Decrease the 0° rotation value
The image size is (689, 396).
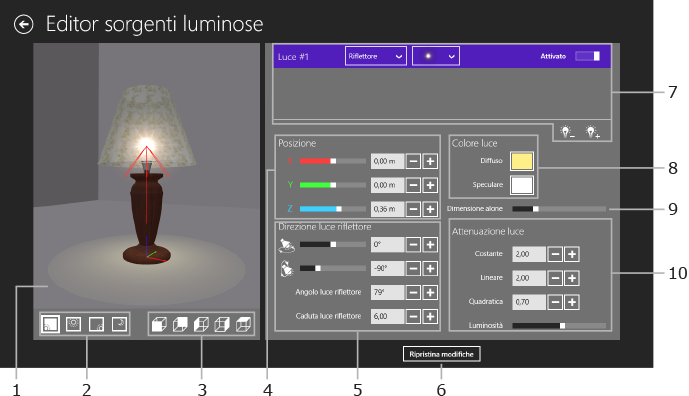413,244
